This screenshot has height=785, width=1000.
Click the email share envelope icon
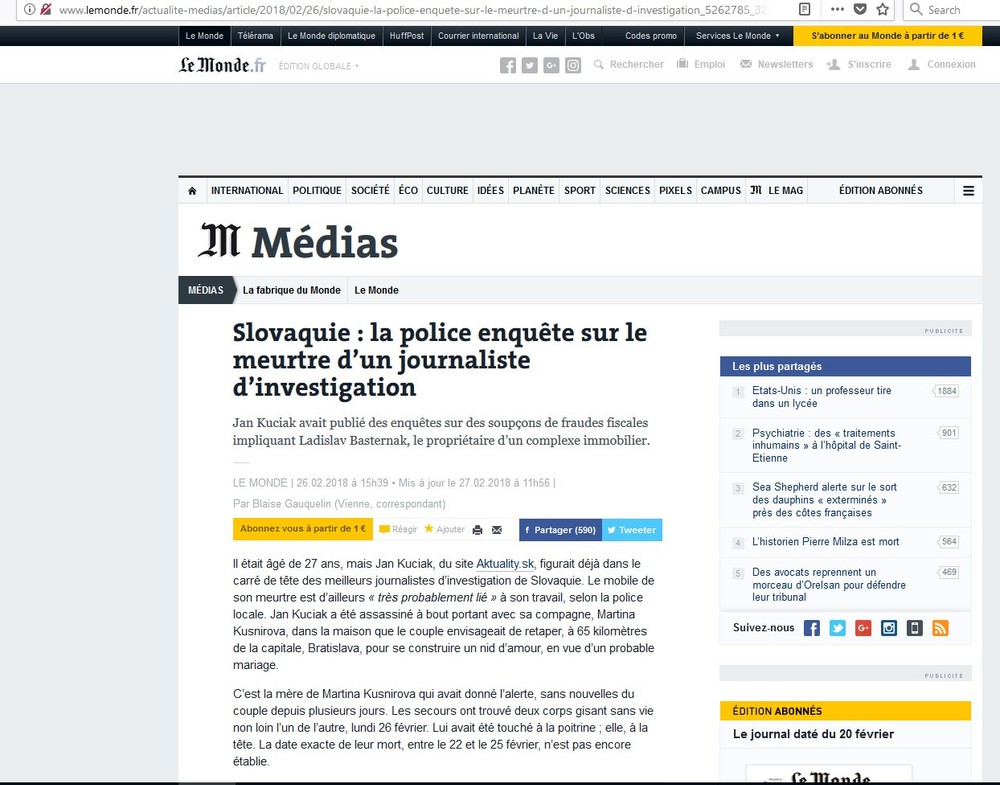(x=497, y=530)
